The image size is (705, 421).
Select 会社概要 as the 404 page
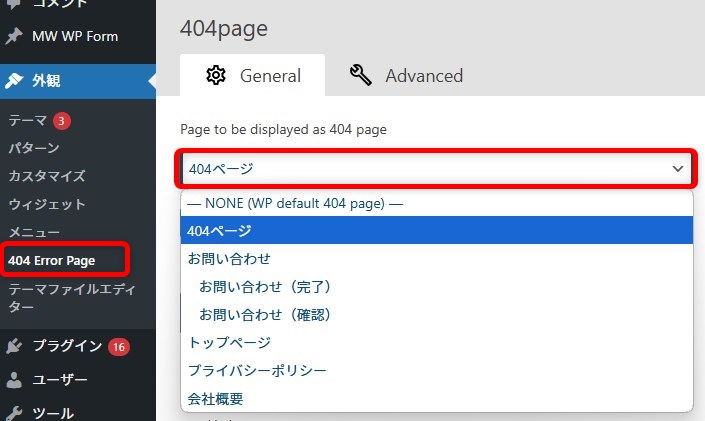[x=216, y=398]
